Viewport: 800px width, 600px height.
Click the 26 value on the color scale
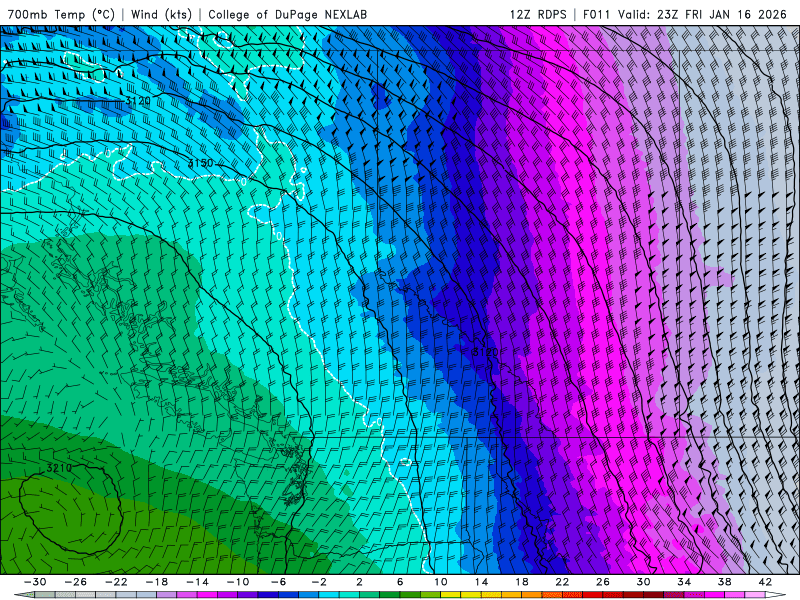(603, 582)
